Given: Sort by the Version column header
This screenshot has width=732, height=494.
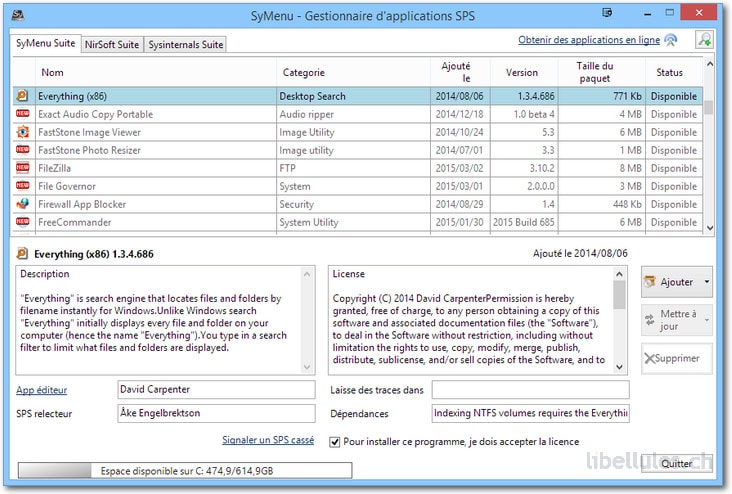Looking at the screenshot, I should [x=524, y=72].
